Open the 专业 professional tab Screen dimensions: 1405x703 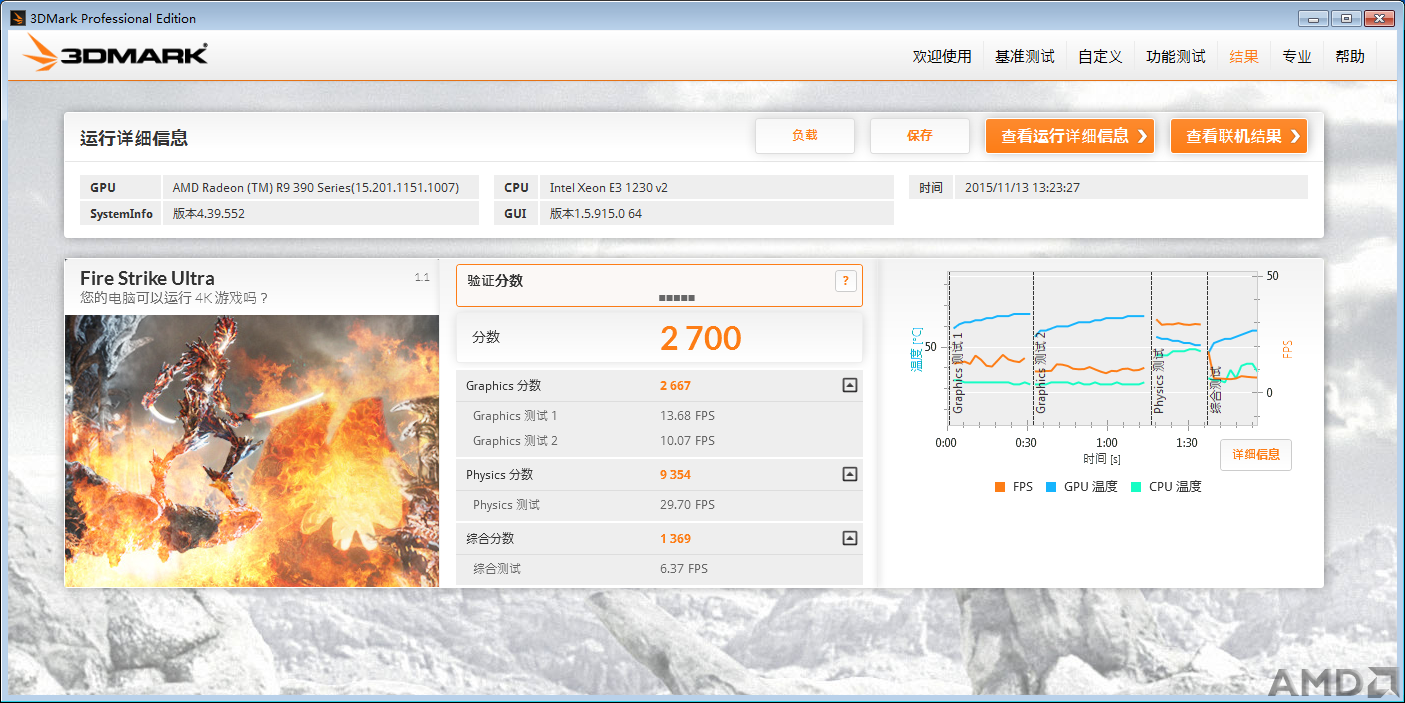(1297, 56)
